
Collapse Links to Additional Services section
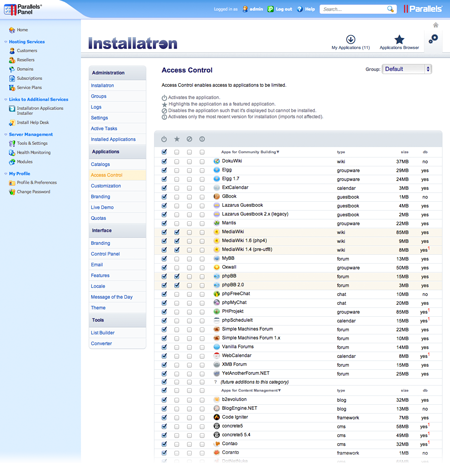6,99
